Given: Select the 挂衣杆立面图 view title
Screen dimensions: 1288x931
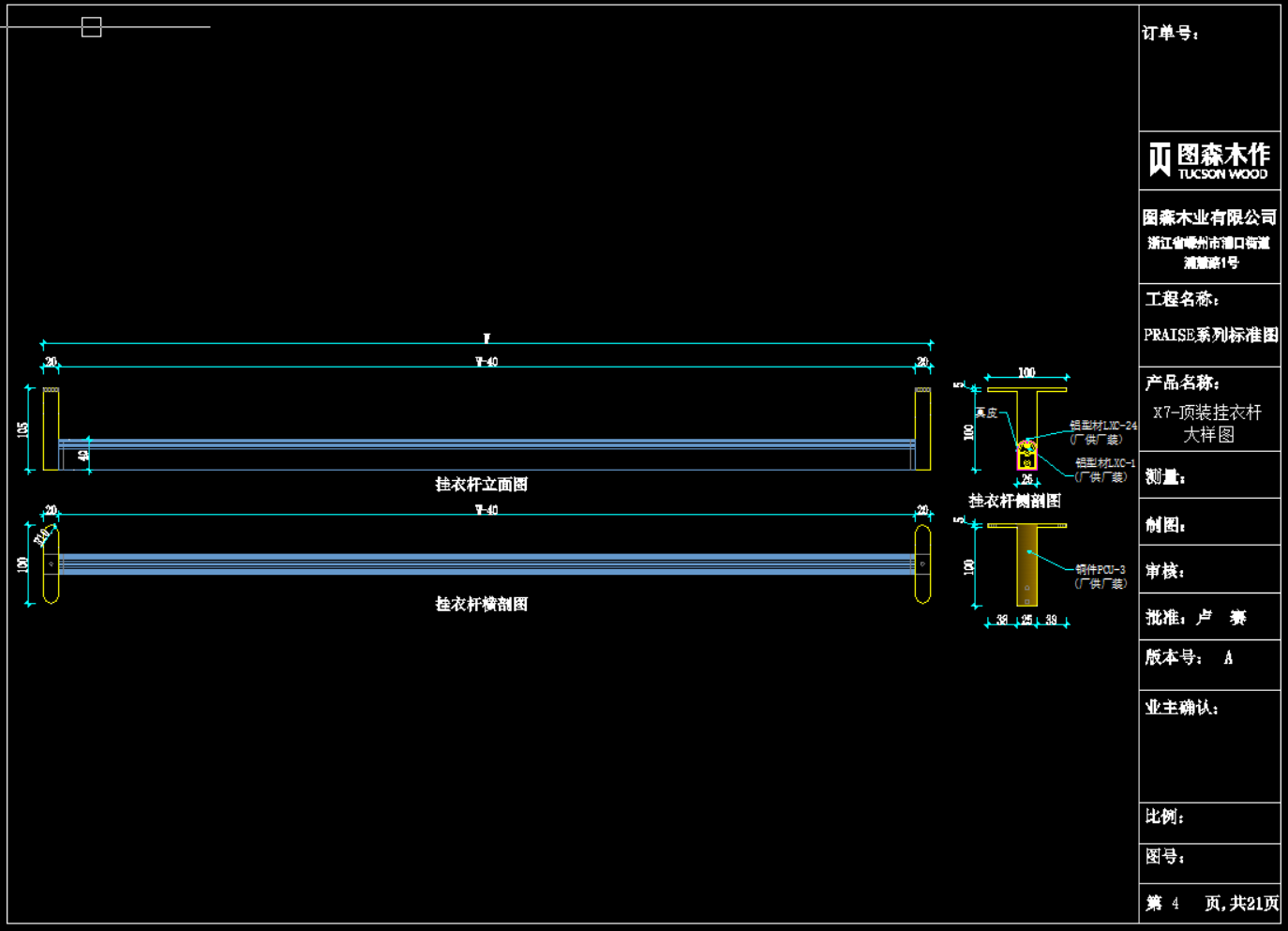Looking at the screenshot, I should tap(481, 485).
